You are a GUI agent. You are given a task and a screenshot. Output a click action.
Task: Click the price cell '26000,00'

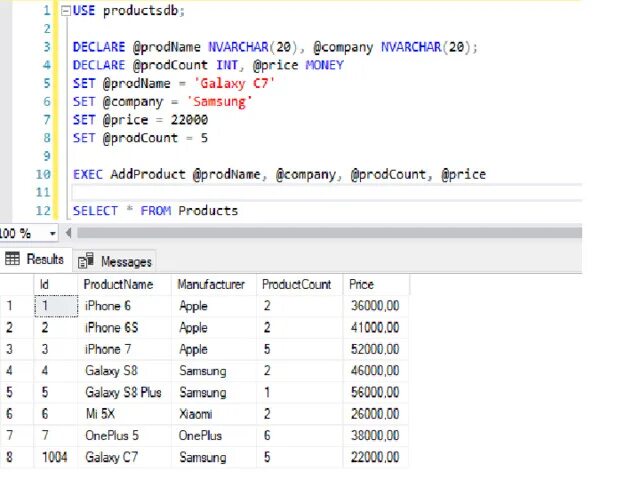click(376, 414)
